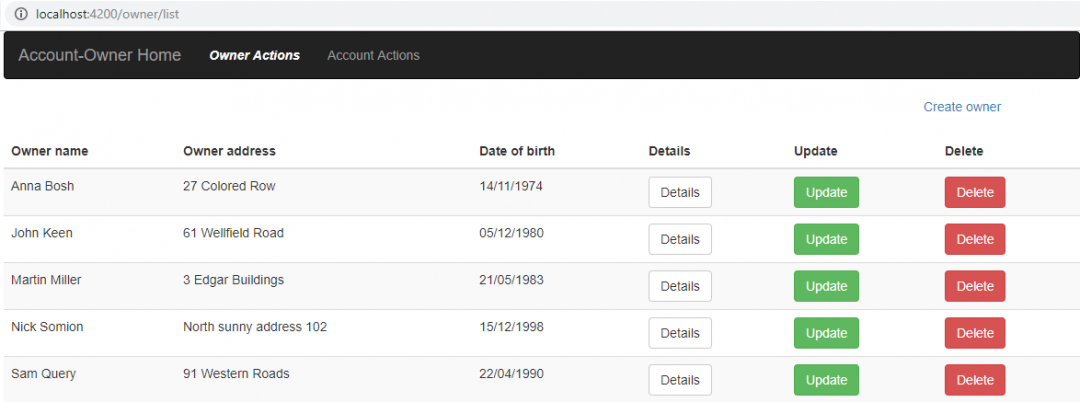This screenshot has height=402, width=1080.
Task: Click the Details column header
Action: (669, 151)
